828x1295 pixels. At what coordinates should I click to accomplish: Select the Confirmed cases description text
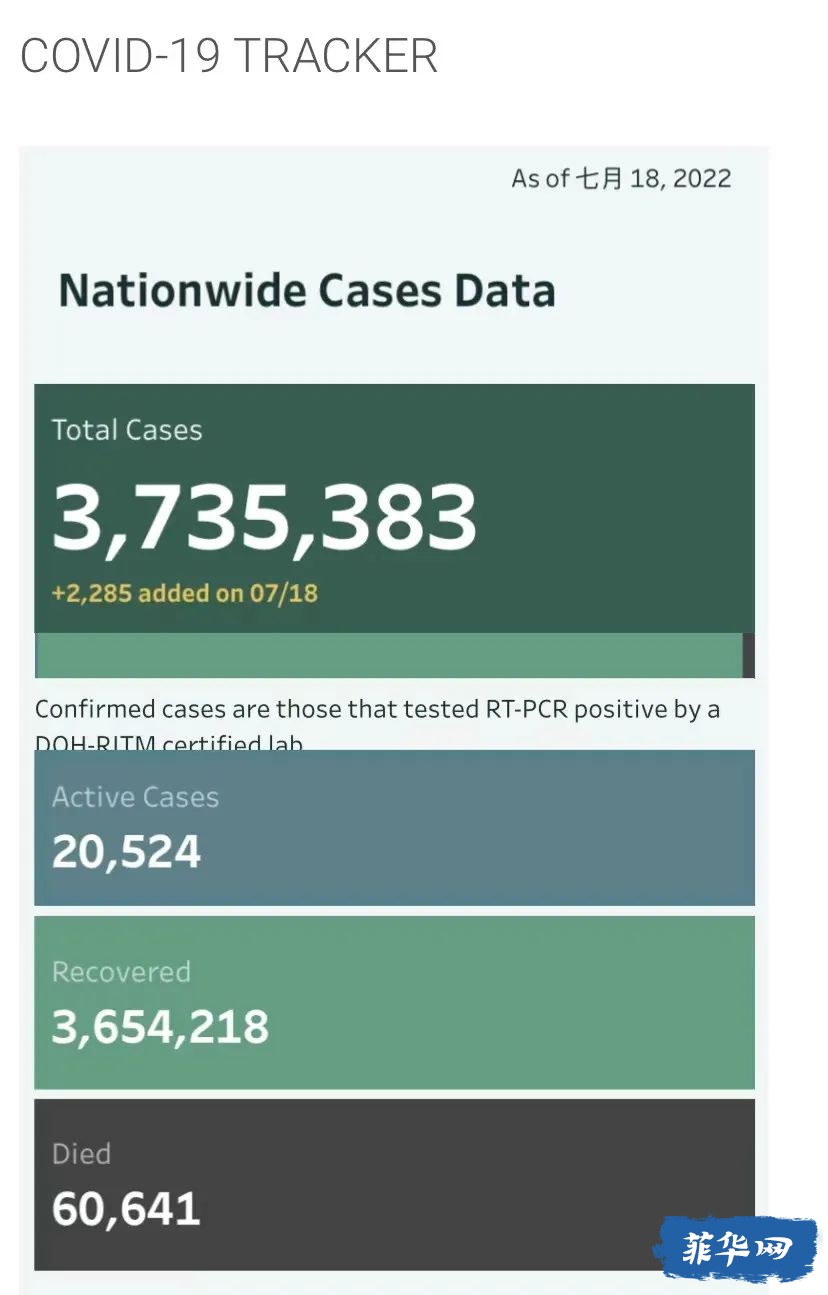377,722
